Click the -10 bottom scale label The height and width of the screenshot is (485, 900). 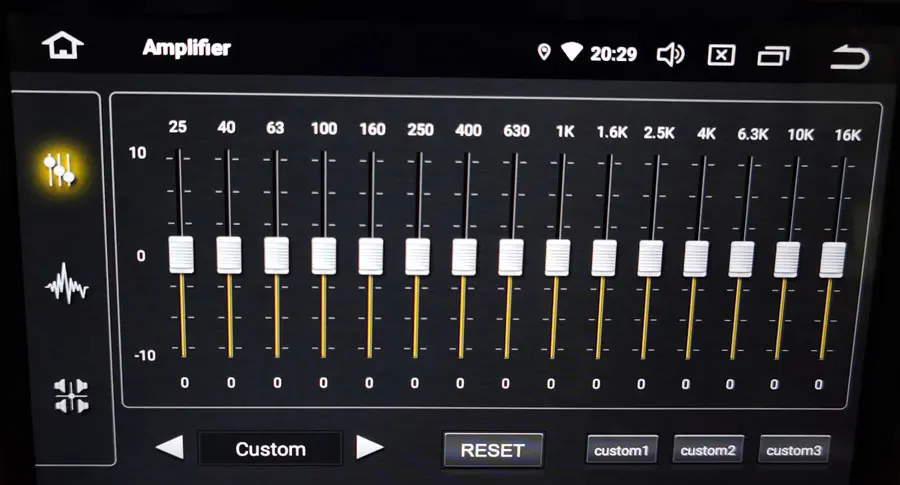coord(144,355)
